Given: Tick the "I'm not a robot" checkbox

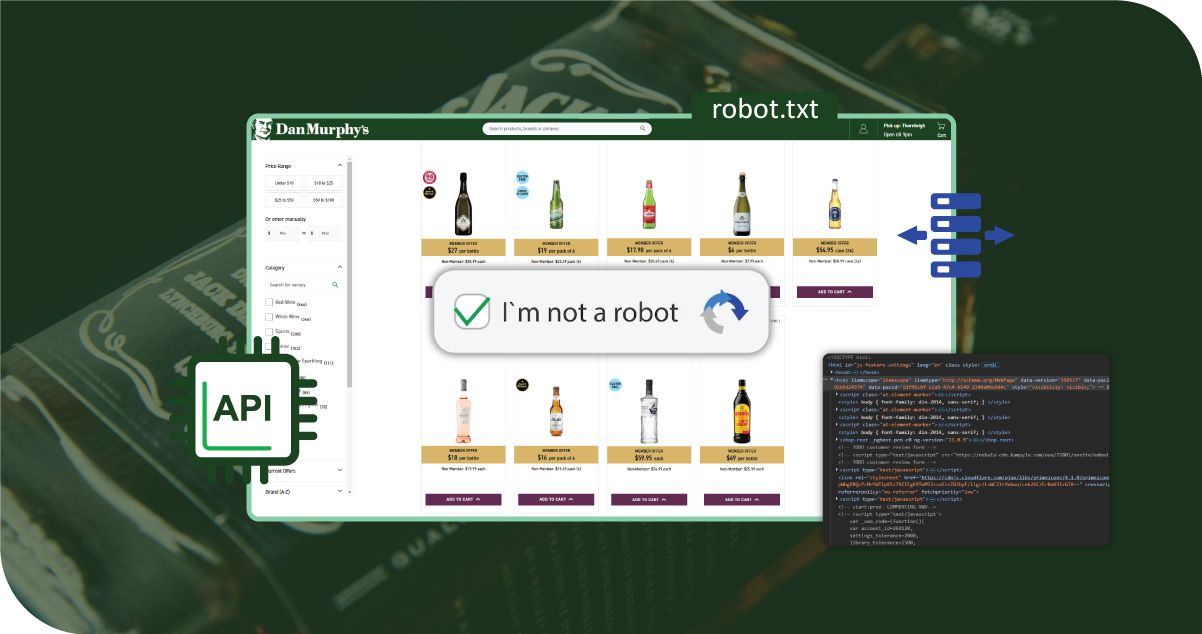Looking at the screenshot, I should (471, 311).
